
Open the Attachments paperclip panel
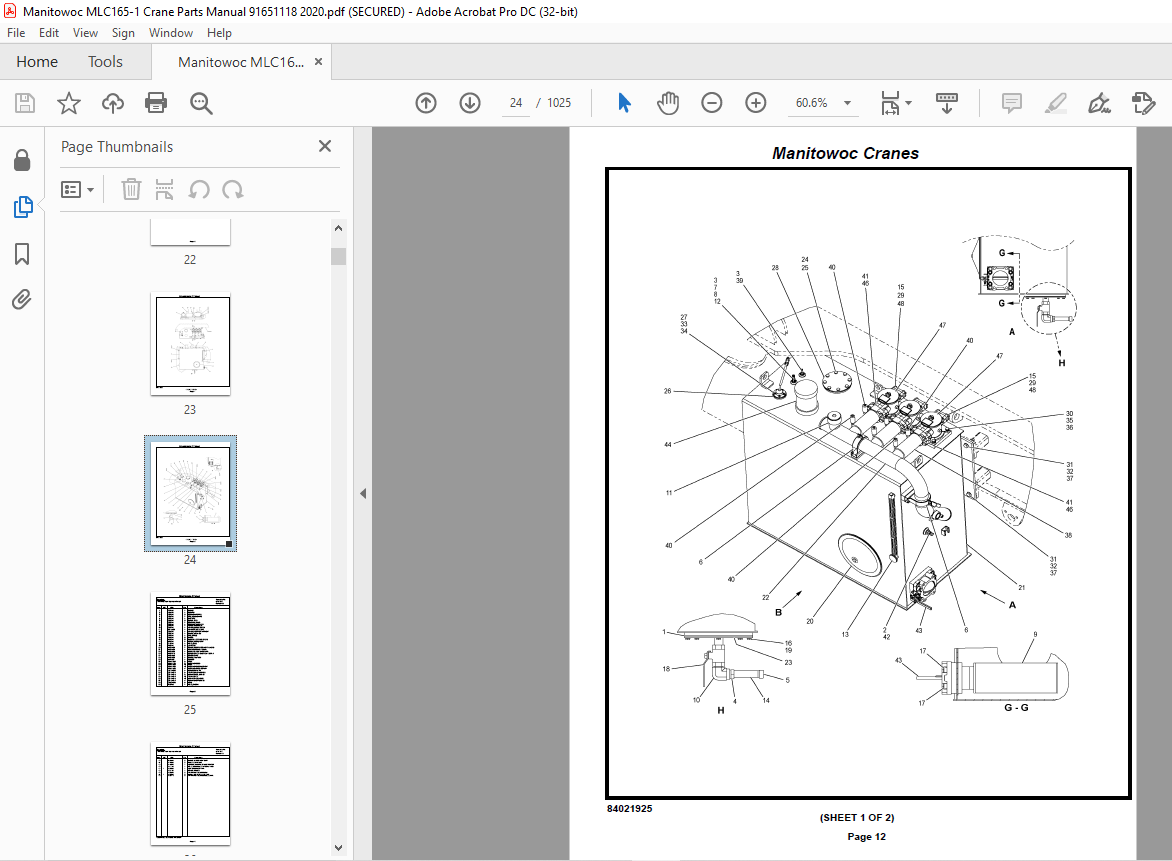22,300
